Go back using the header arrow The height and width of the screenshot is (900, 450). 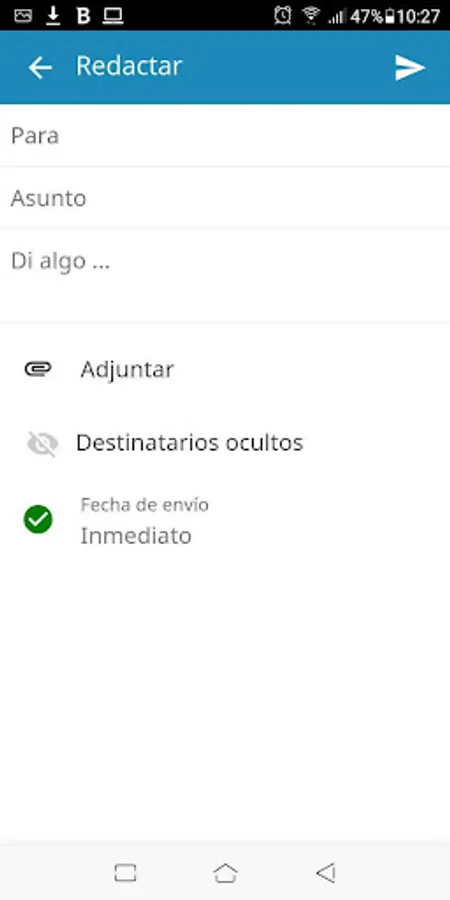[x=40, y=68]
